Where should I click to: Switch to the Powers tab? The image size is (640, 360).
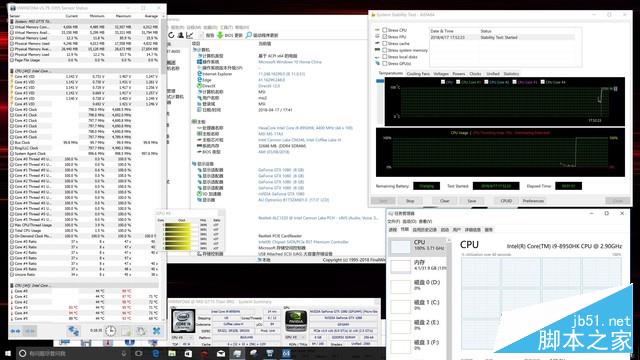[459, 74]
